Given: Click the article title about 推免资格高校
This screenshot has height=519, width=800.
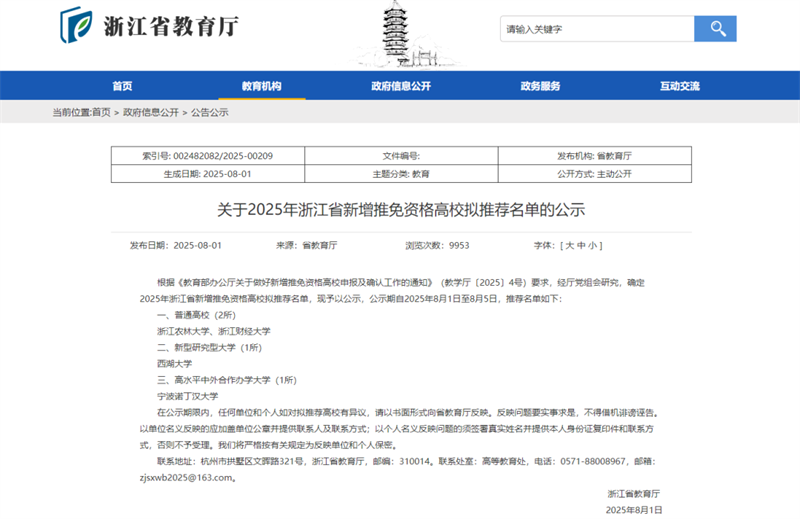Looking at the screenshot, I should tap(401, 210).
